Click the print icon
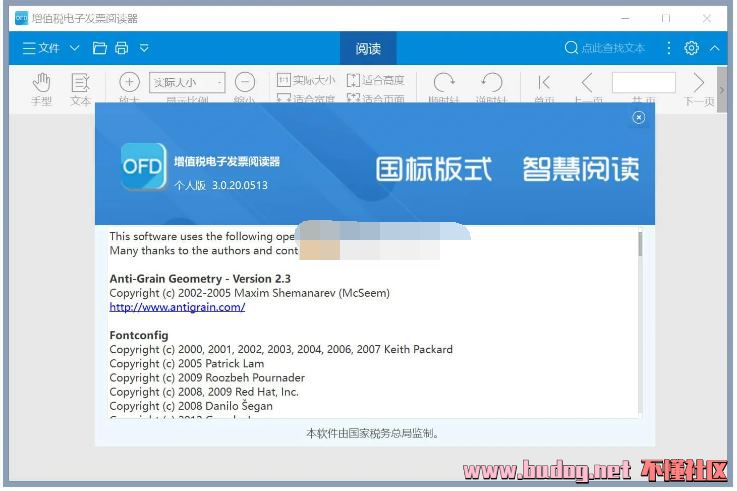The height and width of the screenshot is (491, 737). [x=122, y=48]
